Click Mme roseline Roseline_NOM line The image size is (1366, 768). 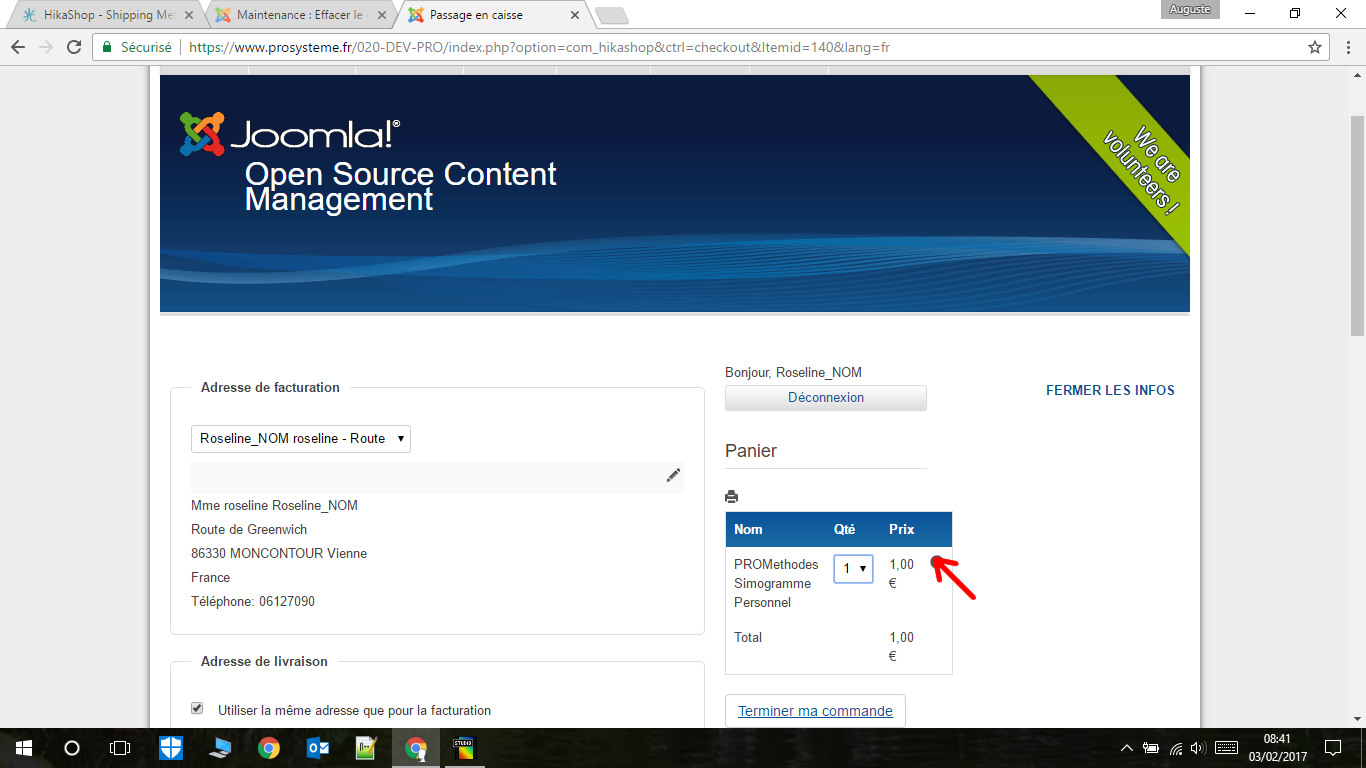click(274, 505)
